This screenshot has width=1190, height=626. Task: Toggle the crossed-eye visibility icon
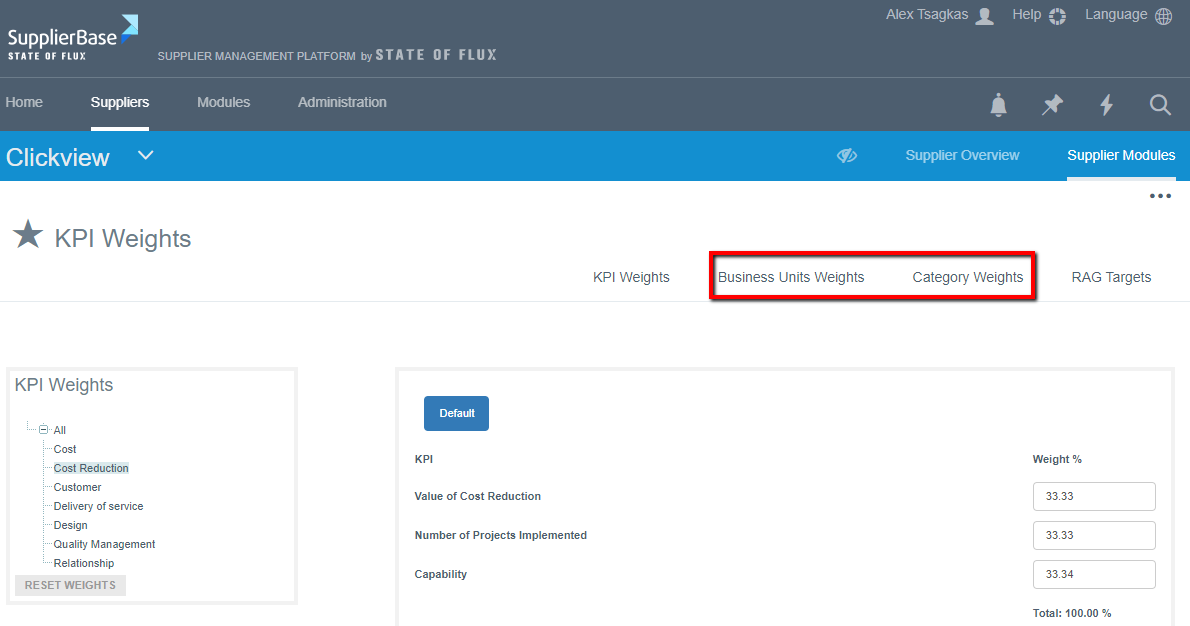point(847,156)
